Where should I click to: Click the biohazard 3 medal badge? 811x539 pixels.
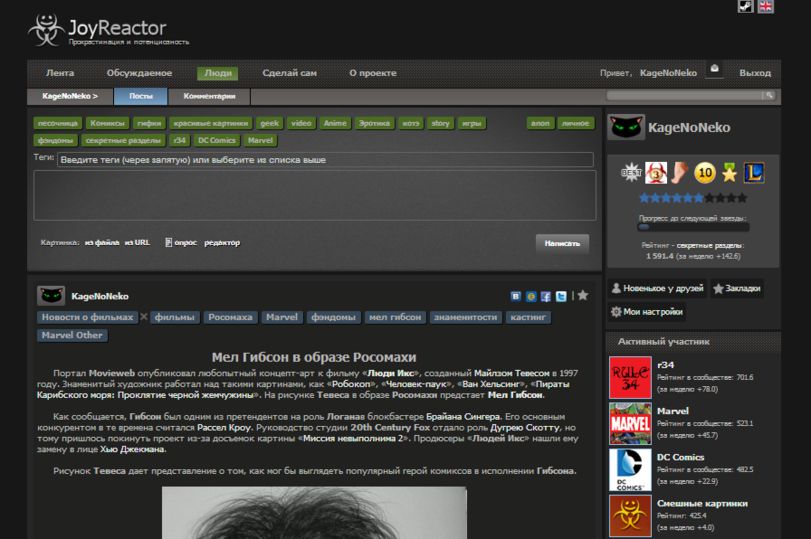(x=656, y=173)
